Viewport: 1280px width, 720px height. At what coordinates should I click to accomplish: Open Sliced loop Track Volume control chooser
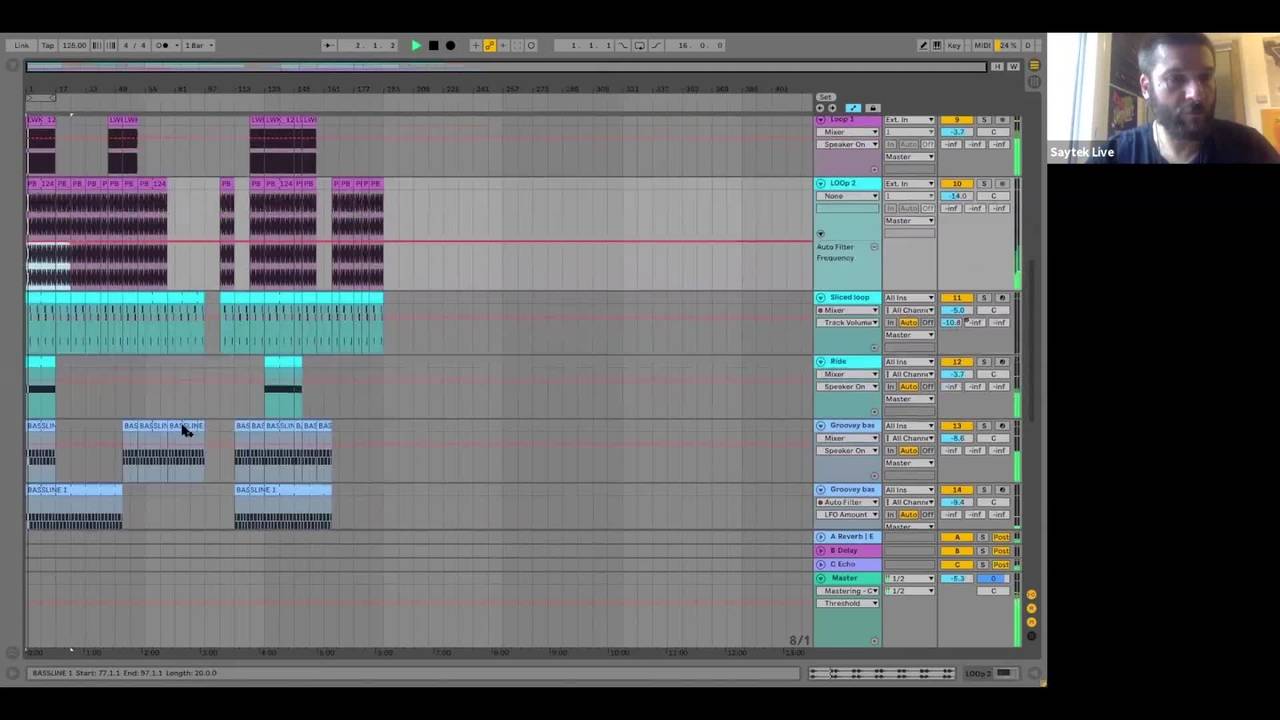(x=848, y=323)
